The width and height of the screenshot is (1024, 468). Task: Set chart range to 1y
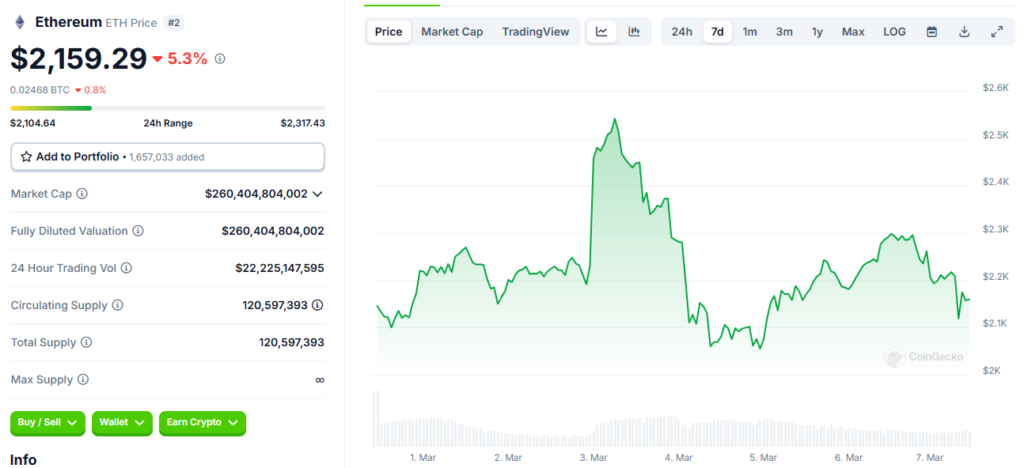[x=818, y=31]
